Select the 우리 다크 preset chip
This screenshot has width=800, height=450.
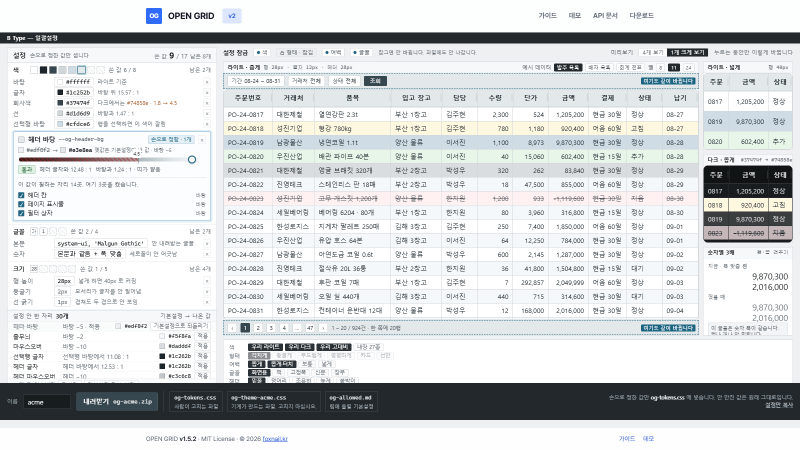299,347
